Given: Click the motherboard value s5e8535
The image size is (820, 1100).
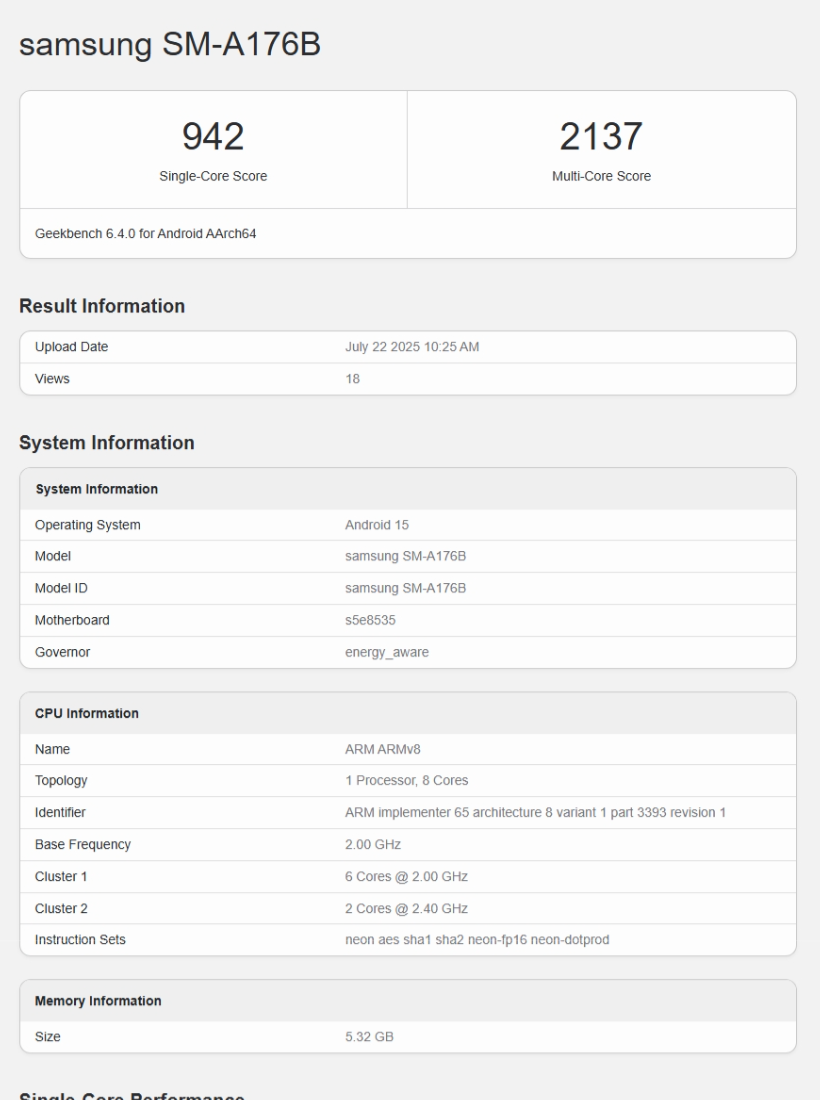Looking at the screenshot, I should [370, 620].
